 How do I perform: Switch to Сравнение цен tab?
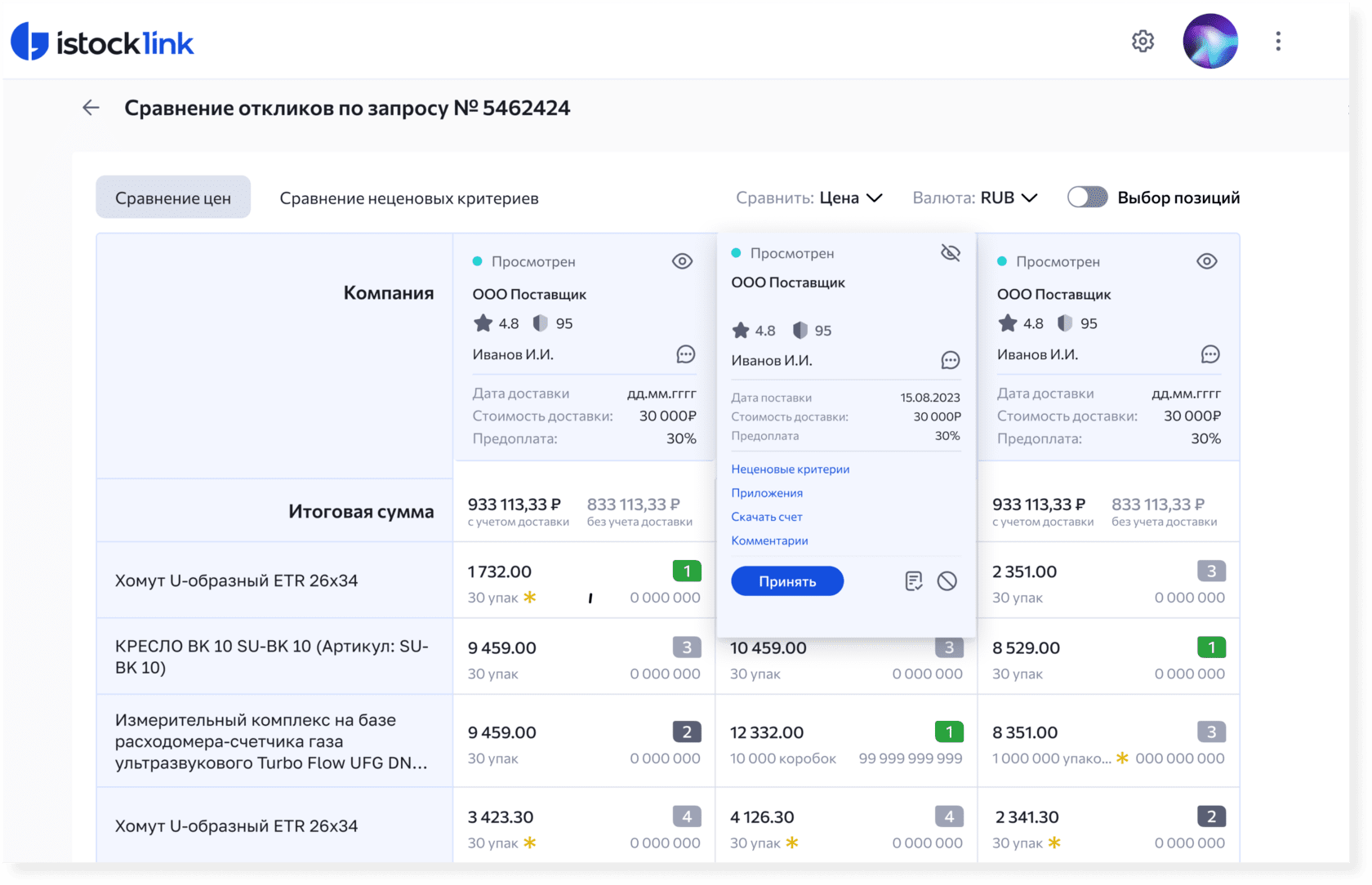pyautogui.click(x=173, y=198)
